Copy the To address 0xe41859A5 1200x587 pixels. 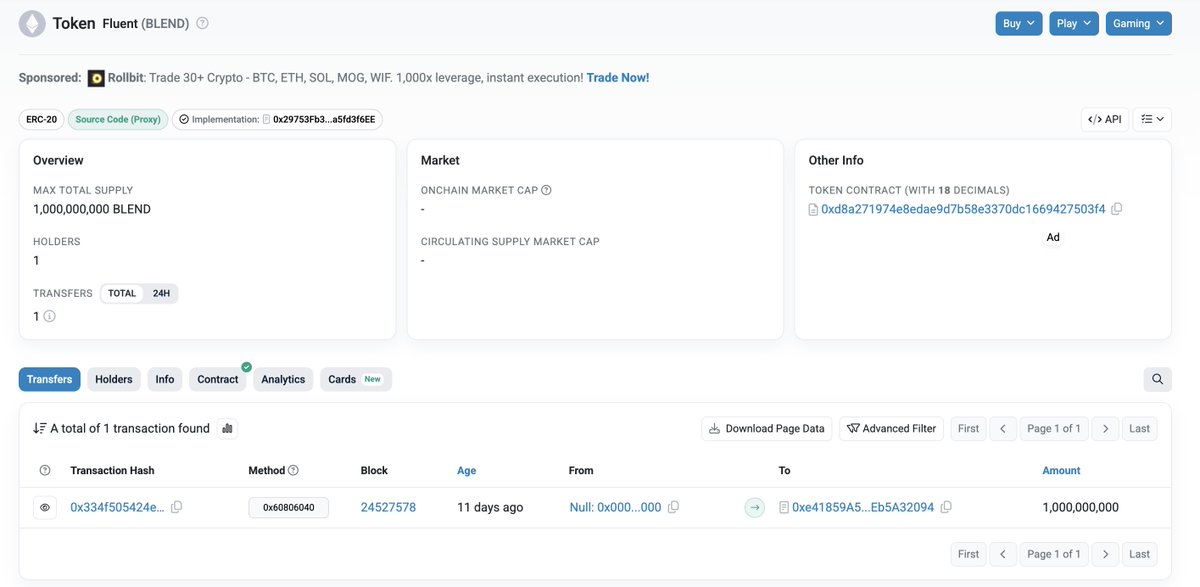click(x=946, y=507)
